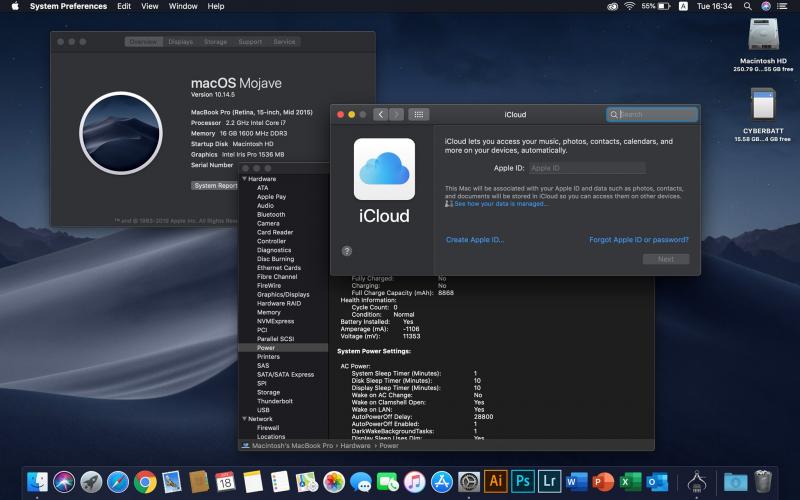Open Trash in the Dock
The height and width of the screenshot is (500, 800).
tap(763, 482)
